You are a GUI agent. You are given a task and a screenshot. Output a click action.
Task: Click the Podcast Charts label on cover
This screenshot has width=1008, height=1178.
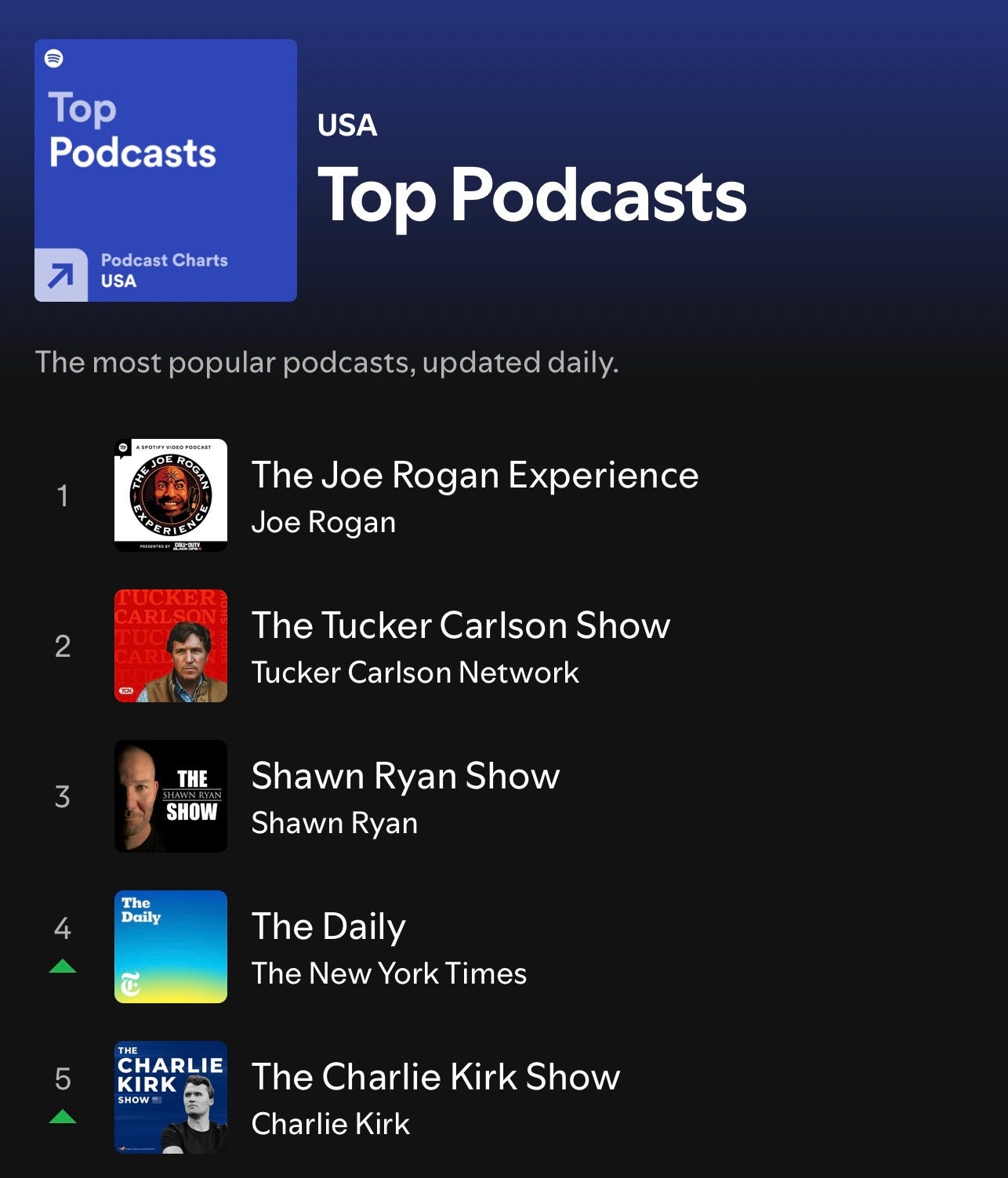point(164,260)
